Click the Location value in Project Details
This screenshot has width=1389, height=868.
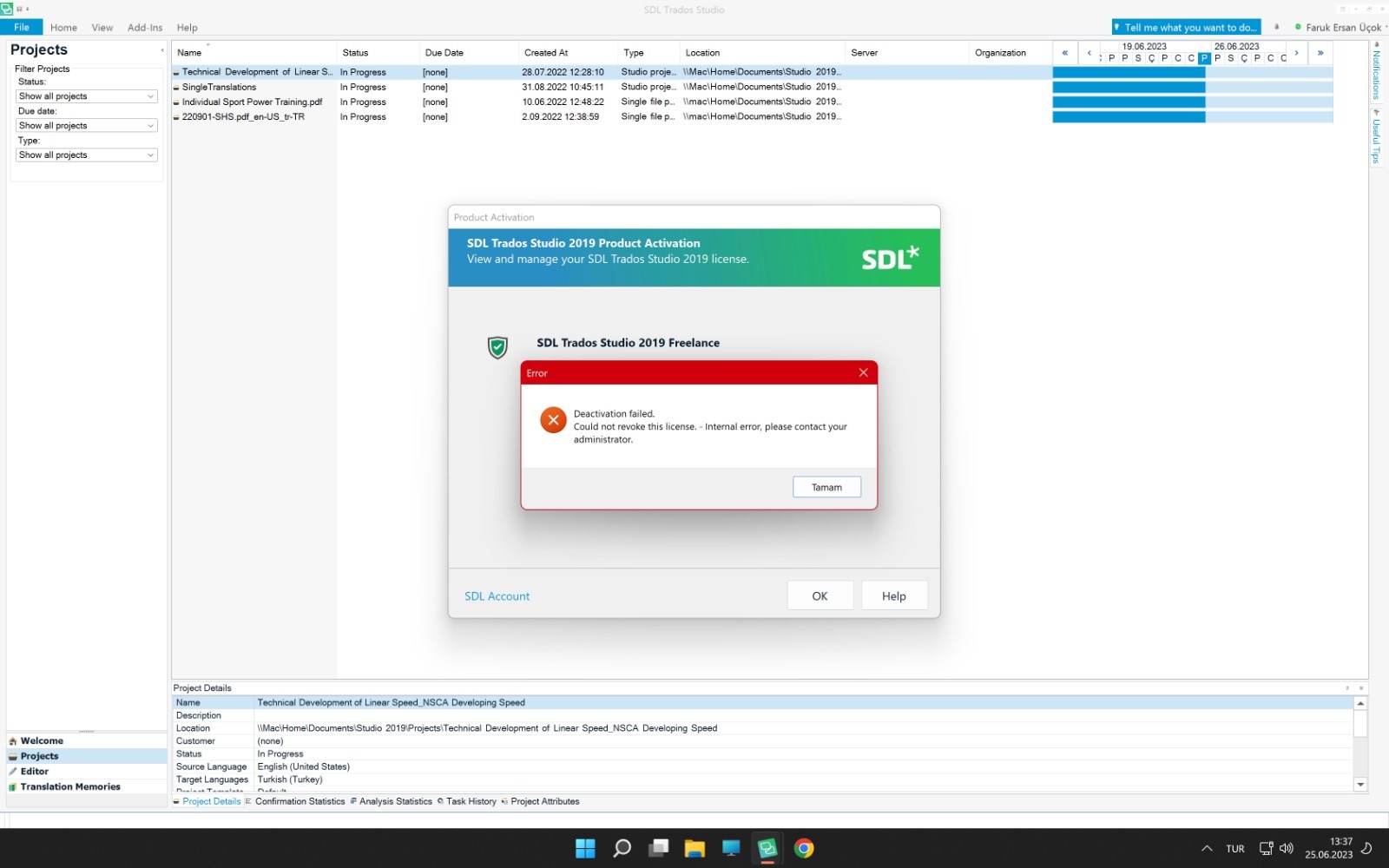tap(487, 728)
